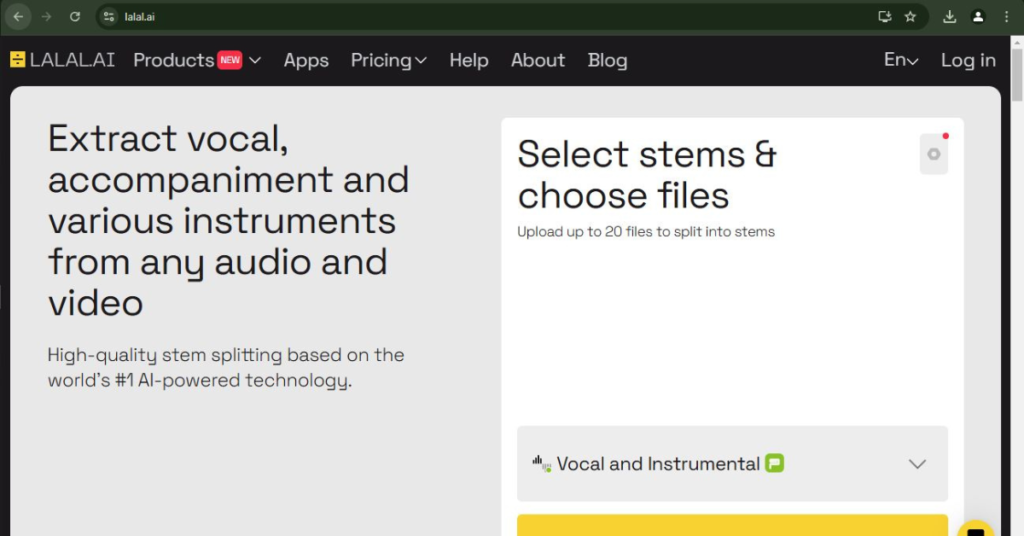1024x536 pixels.
Task: Click the stem waveform icon before Vocal
Action: point(541,464)
